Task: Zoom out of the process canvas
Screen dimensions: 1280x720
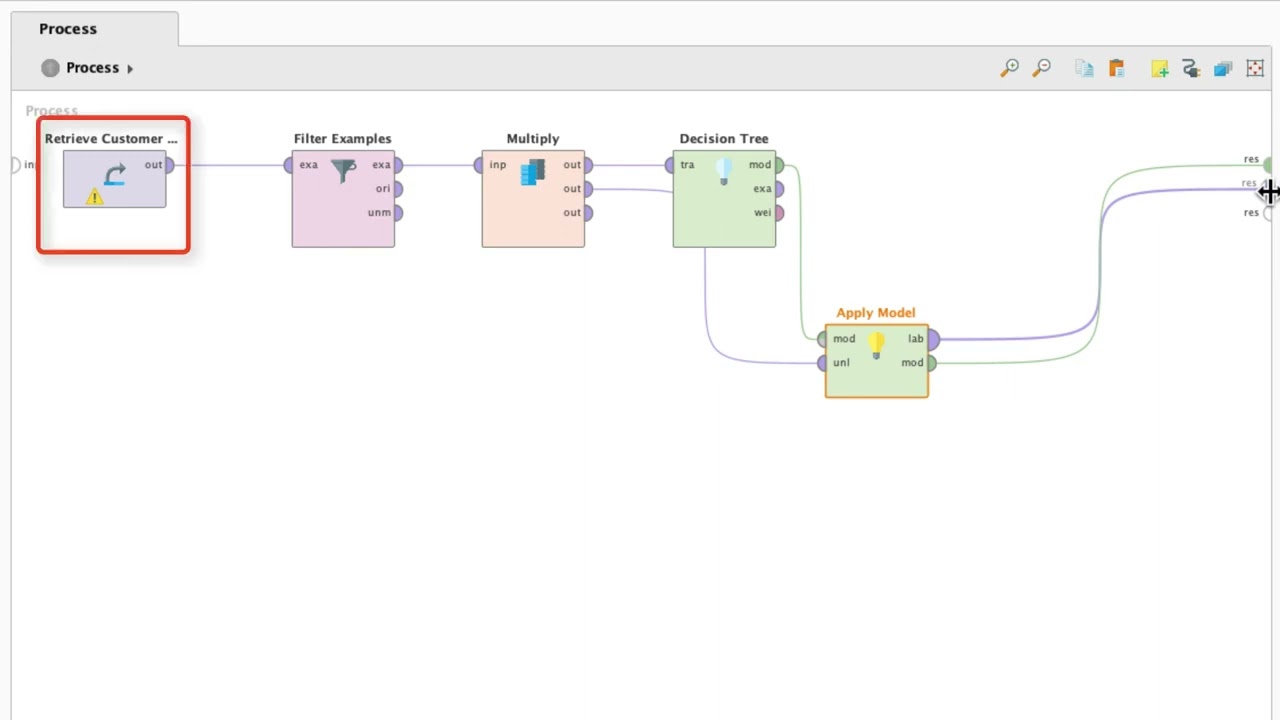Action: click(1041, 68)
